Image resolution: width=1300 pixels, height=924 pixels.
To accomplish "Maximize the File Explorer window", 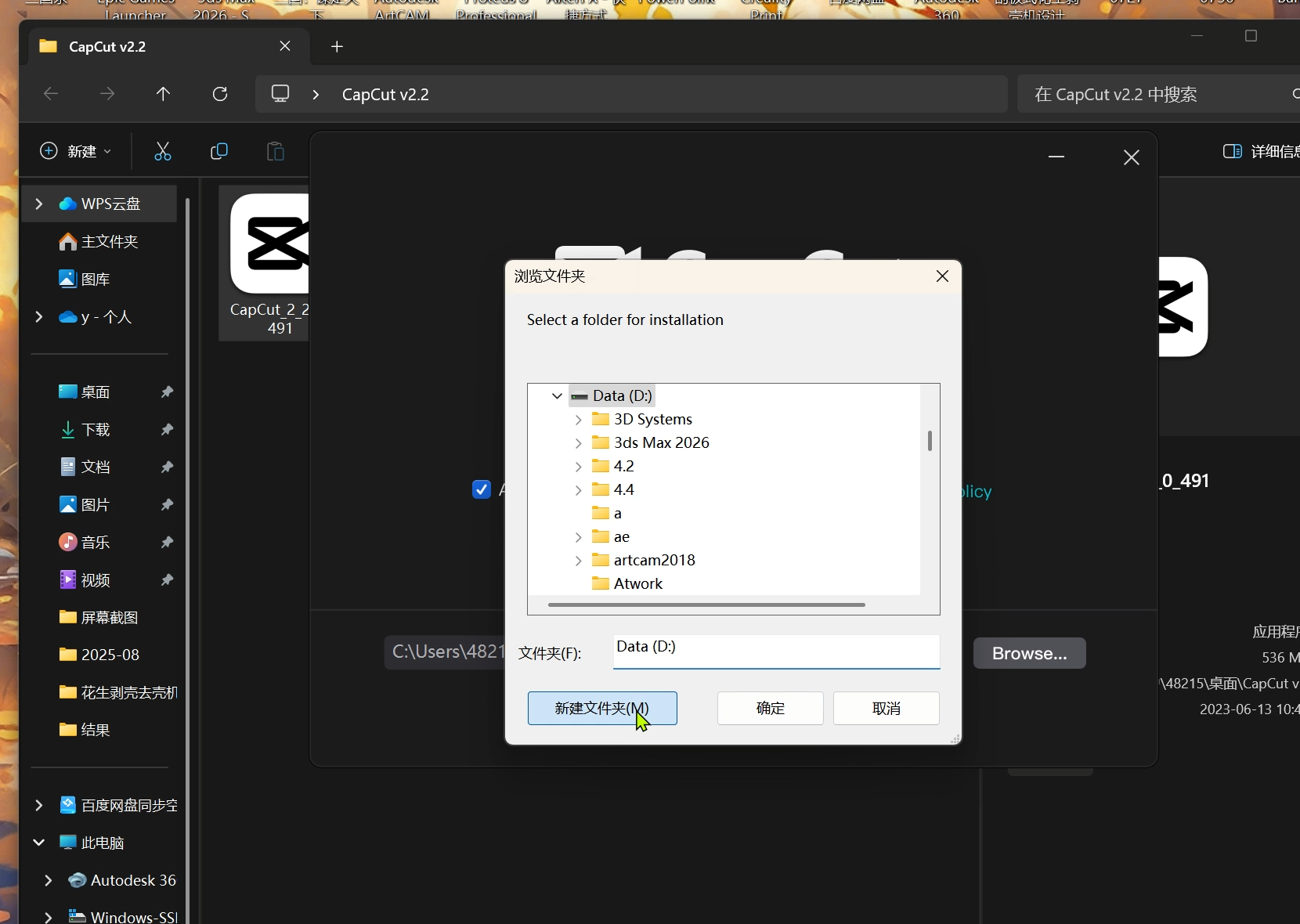I will tap(1251, 36).
